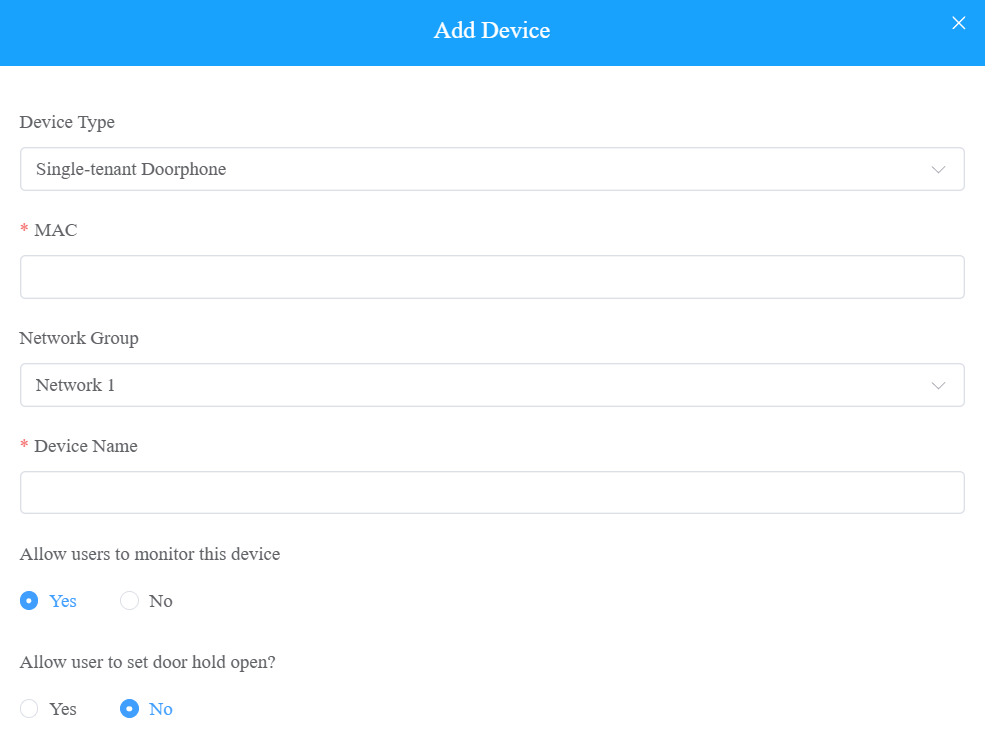The image size is (985, 738).
Task: Open the Network Group dropdown showing Network 1
Action: pyautogui.click(x=492, y=385)
